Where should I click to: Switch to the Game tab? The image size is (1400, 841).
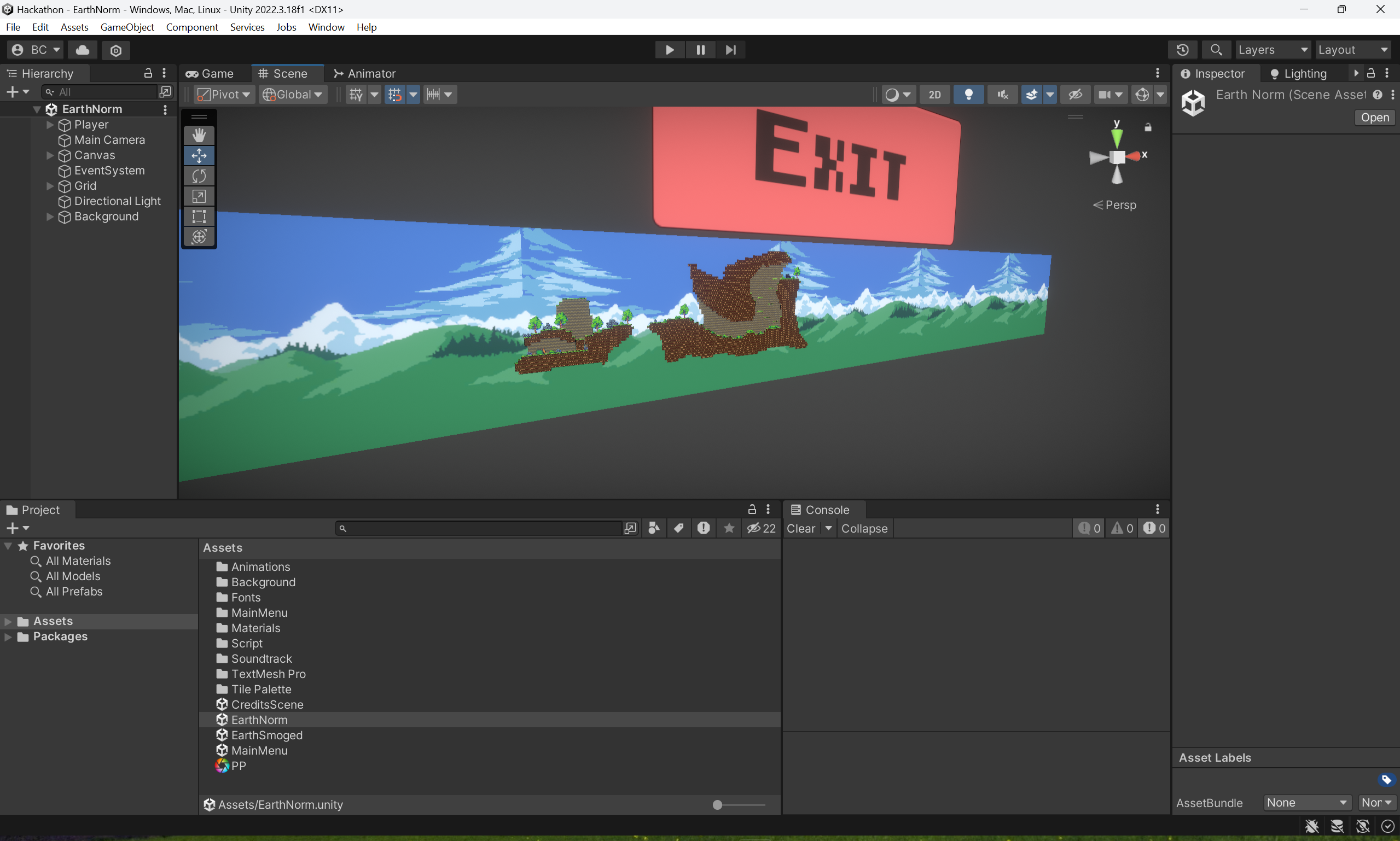tap(210, 74)
